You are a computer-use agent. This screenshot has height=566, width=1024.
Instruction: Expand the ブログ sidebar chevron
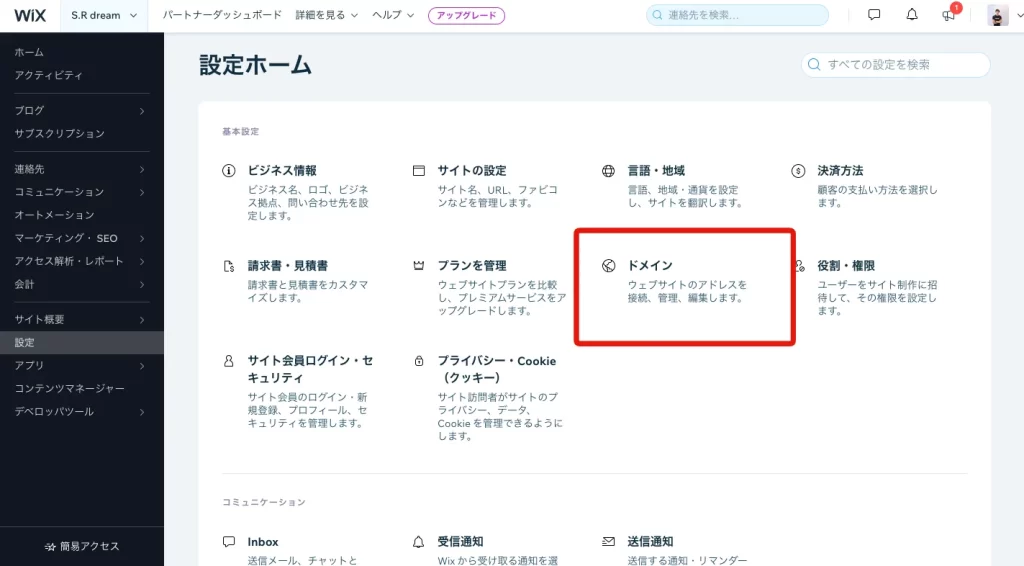pyautogui.click(x=142, y=111)
